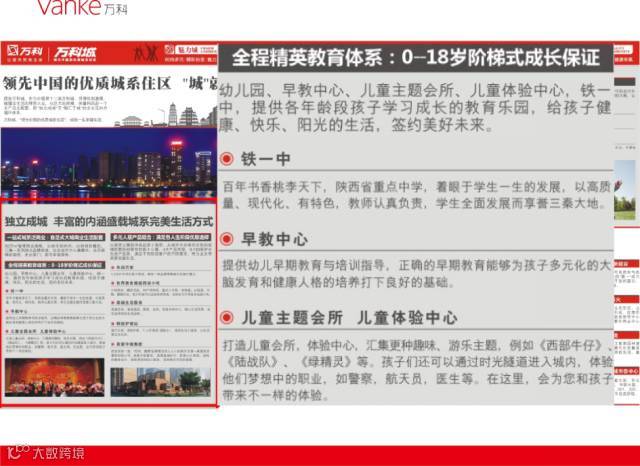Select the night city skyline photo
640x466 pixels.
109,163
